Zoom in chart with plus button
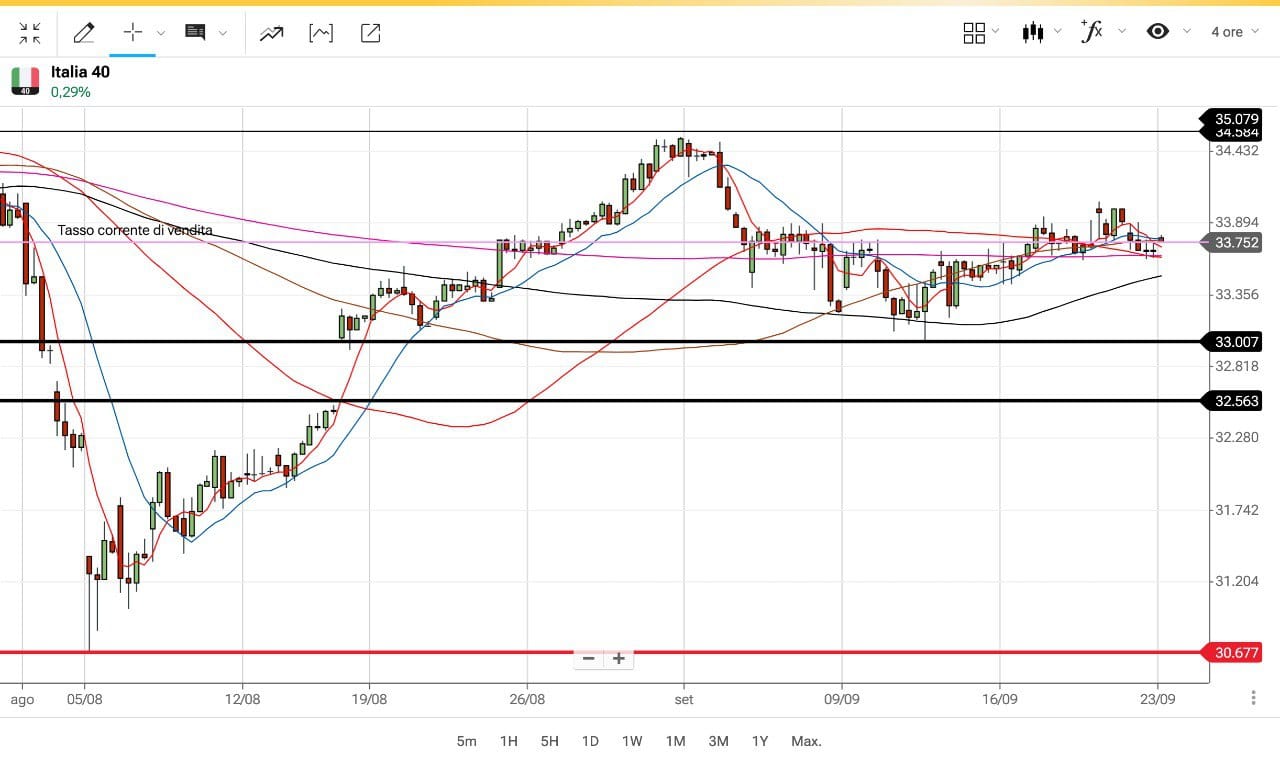 pos(619,658)
